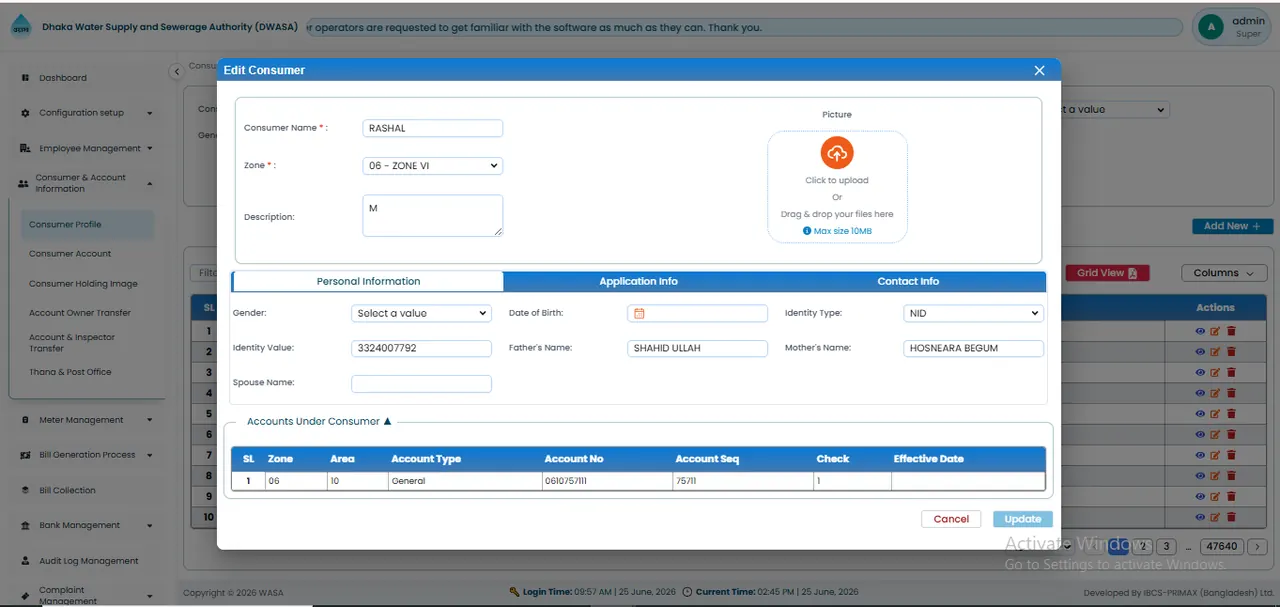Open the admin user avatar

[1211, 27]
